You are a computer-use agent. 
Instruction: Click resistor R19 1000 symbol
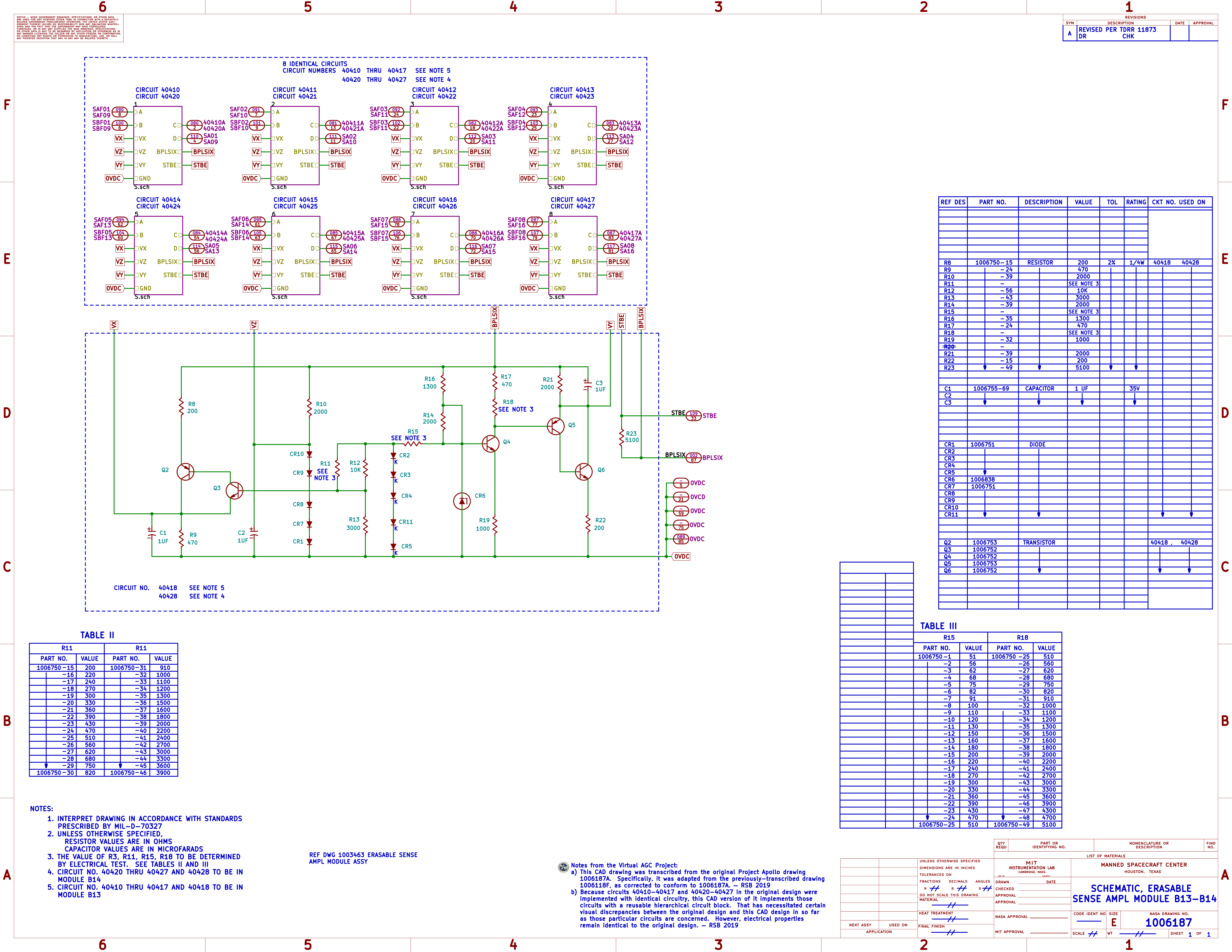tap(495, 525)
